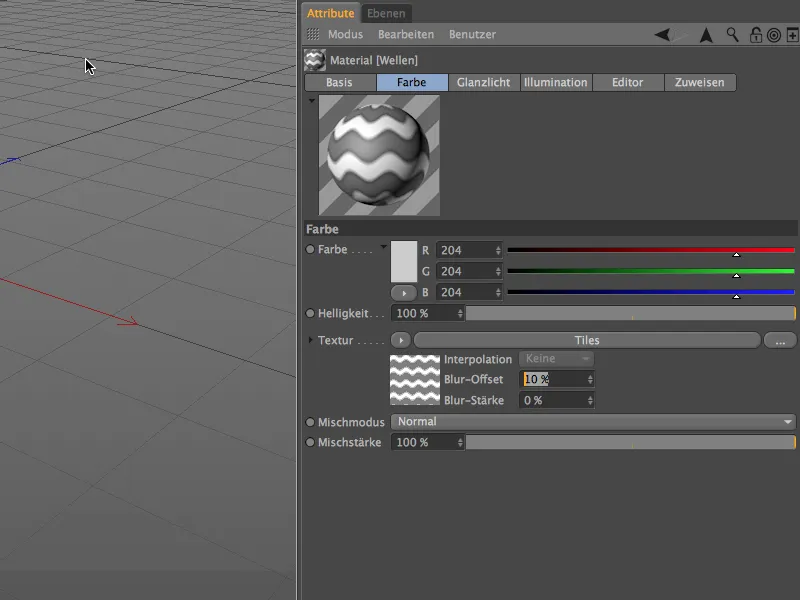Click the G value field
This screenshot has height=600, width=800.
465,271
